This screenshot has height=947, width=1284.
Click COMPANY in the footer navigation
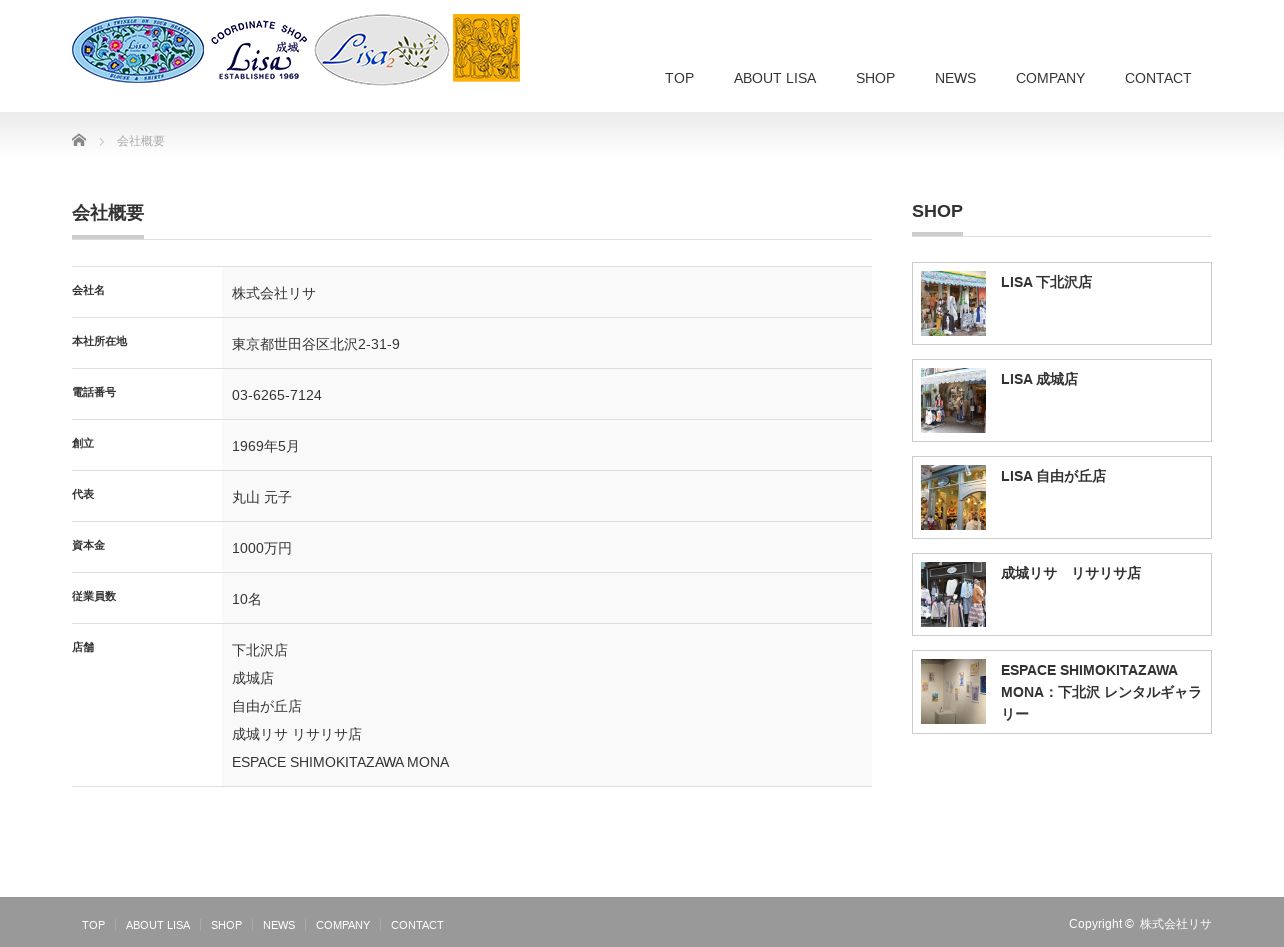point(343,925)
